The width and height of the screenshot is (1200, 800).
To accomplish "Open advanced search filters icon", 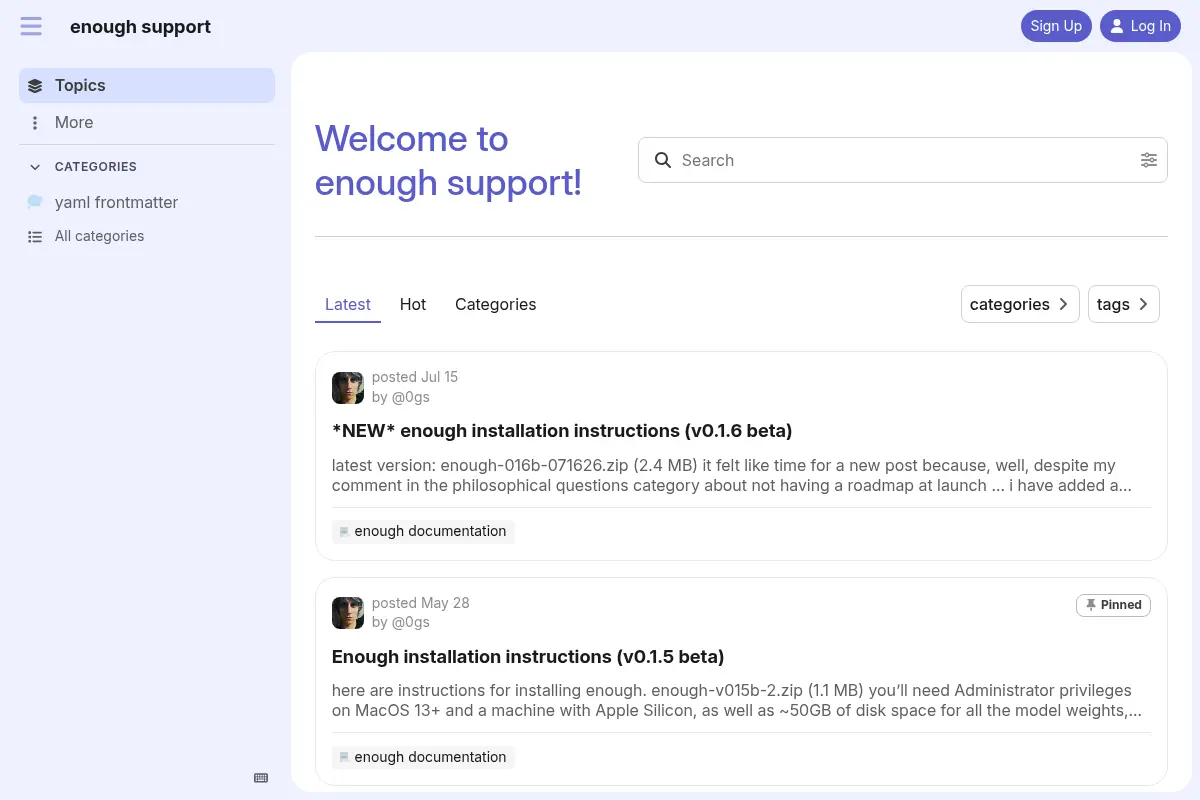I will [x=1149, y=160].
